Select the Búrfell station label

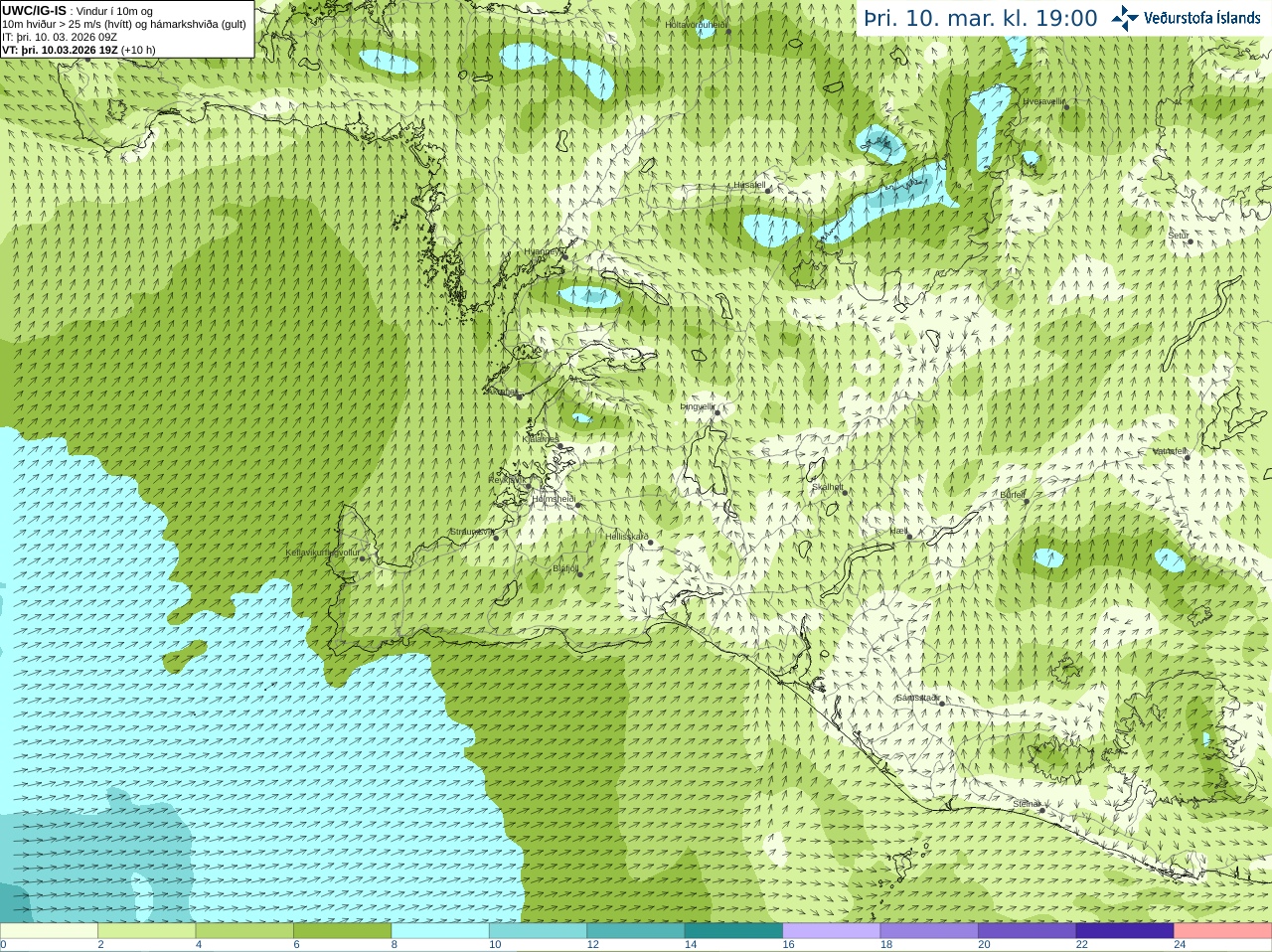tap(1013, 495)
